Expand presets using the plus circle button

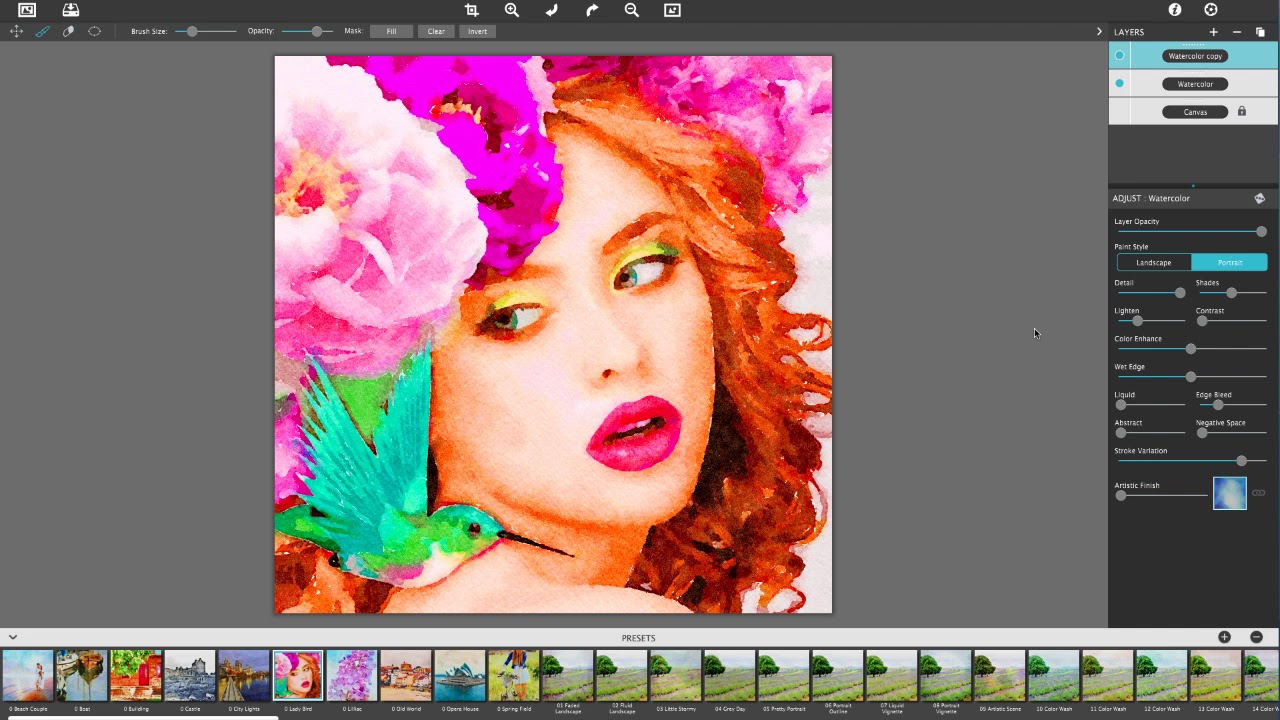click(x=1224, y=637)
